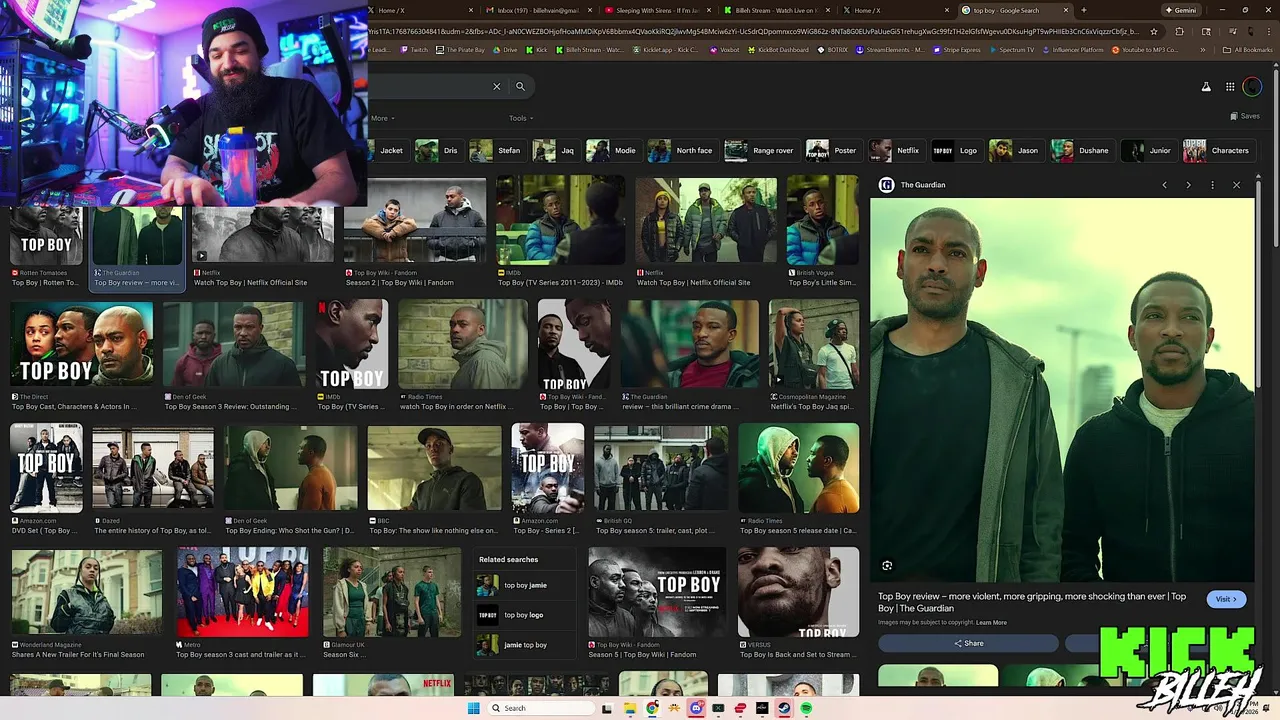Screen dimensions: 1280x720
Task: Select the Dushane filter chip
Action: [x=1081, y=151]
